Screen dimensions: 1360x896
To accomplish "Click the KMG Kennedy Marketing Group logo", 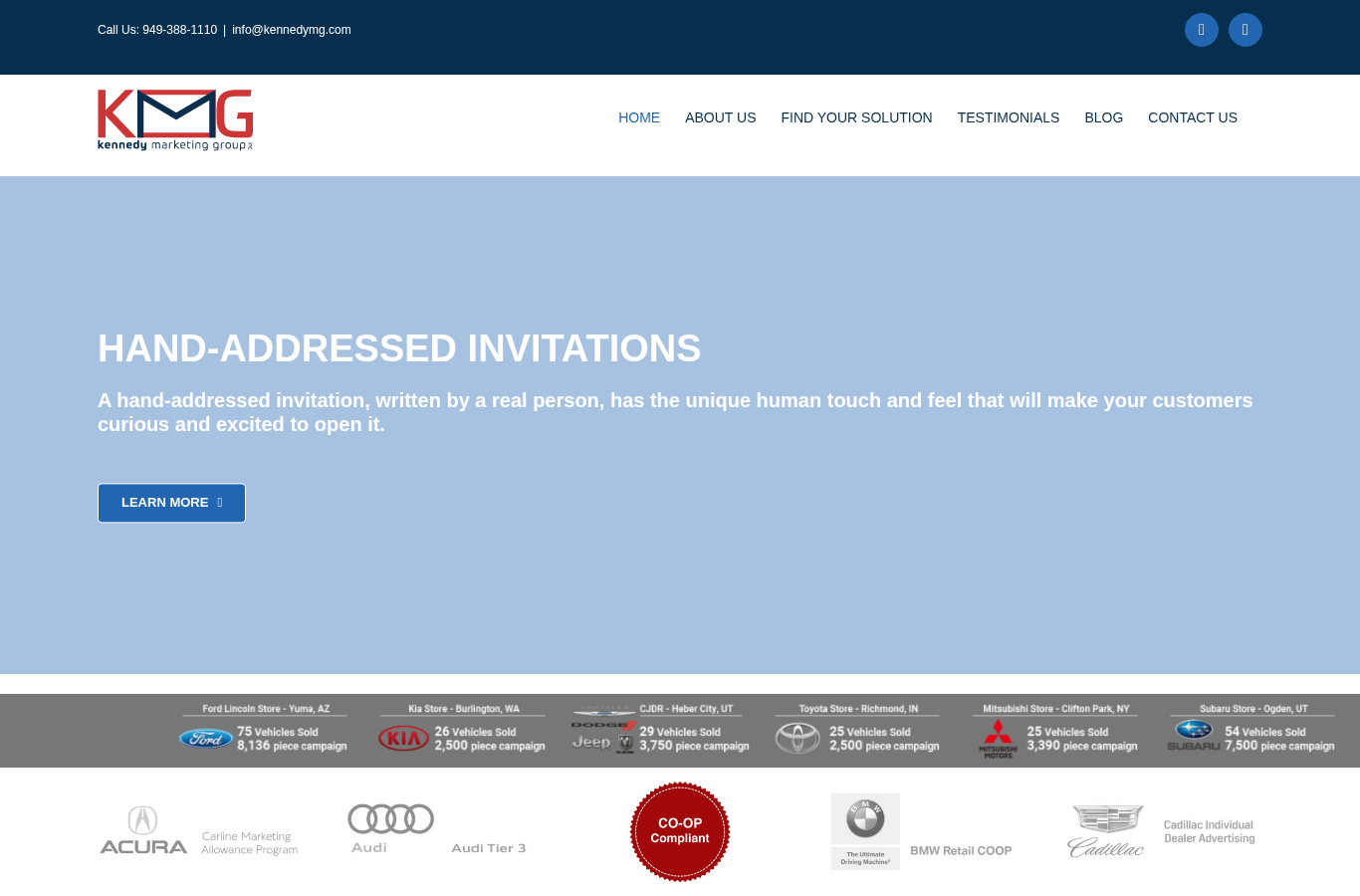I will (x=175, y=120).
